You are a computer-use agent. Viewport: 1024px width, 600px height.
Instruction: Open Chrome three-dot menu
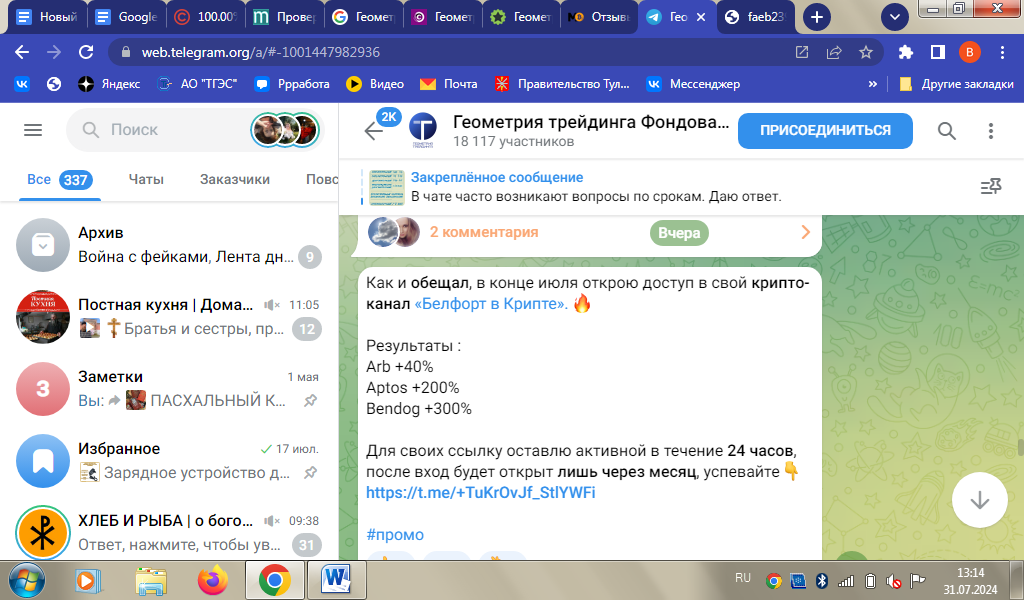pos(1002,52)
